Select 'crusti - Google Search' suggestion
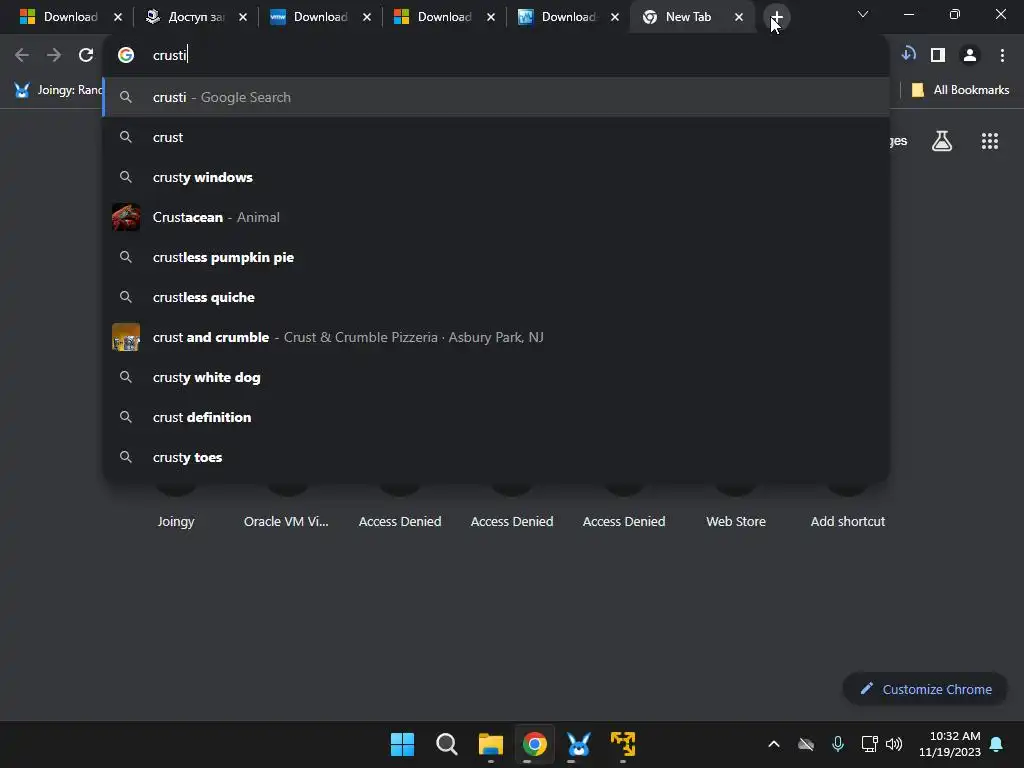Image resolution: width=1024 pixels, height=768 pixels. (496, 97)
